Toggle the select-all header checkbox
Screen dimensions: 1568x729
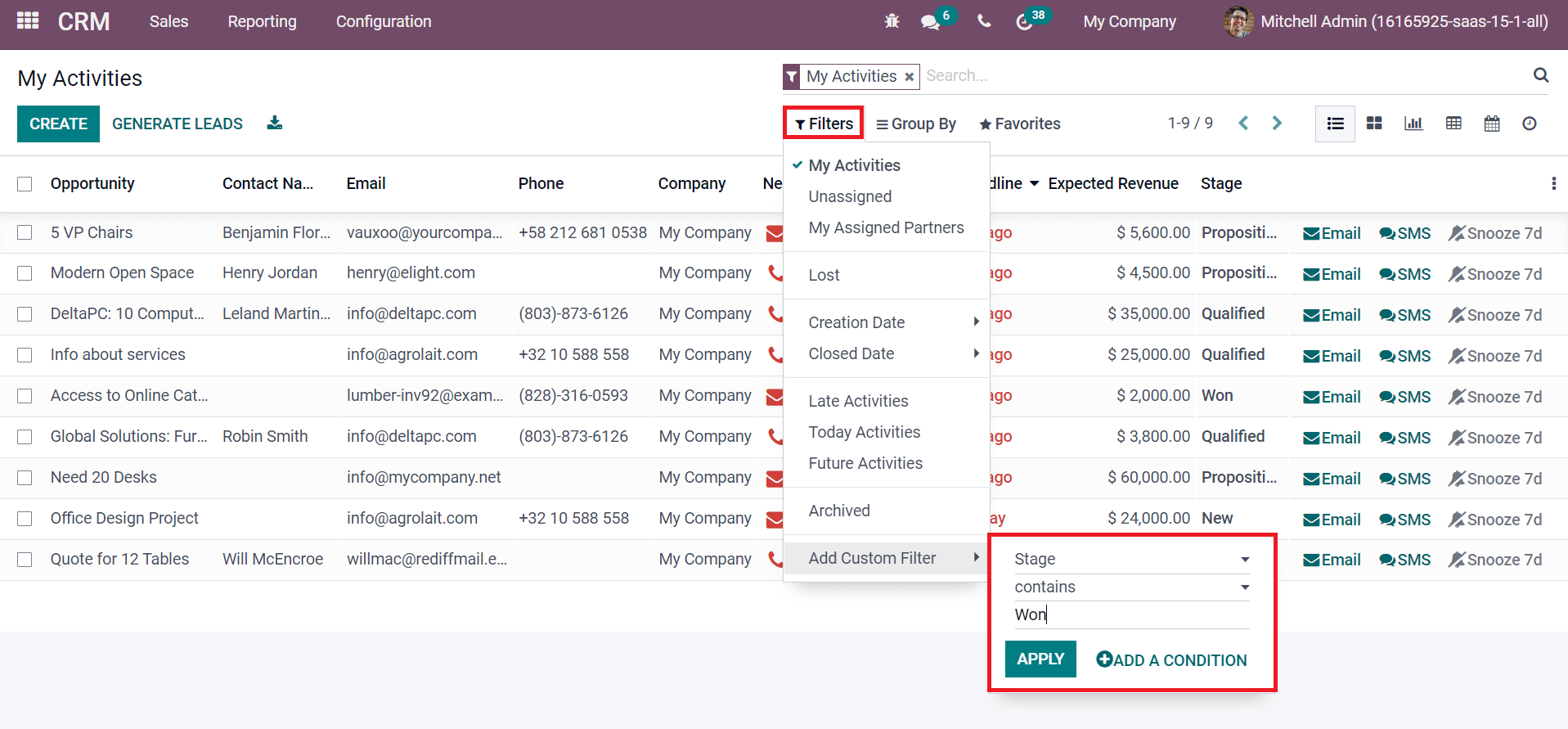(x=25, y=184)
